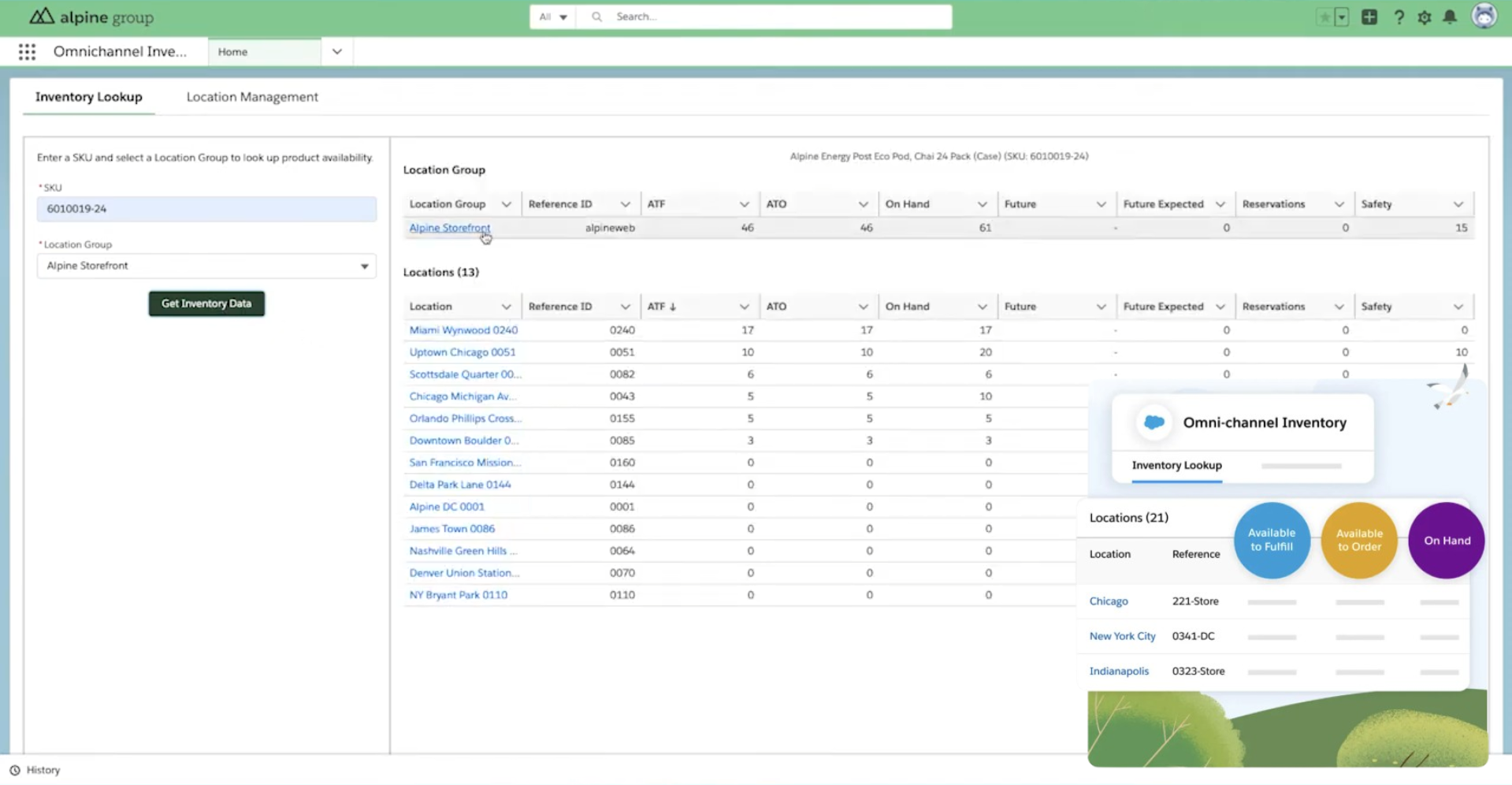Screen dimensions: 1512x785
Task: Click the yellow Available to Order circle
Action: click(x=1359, y=540)
